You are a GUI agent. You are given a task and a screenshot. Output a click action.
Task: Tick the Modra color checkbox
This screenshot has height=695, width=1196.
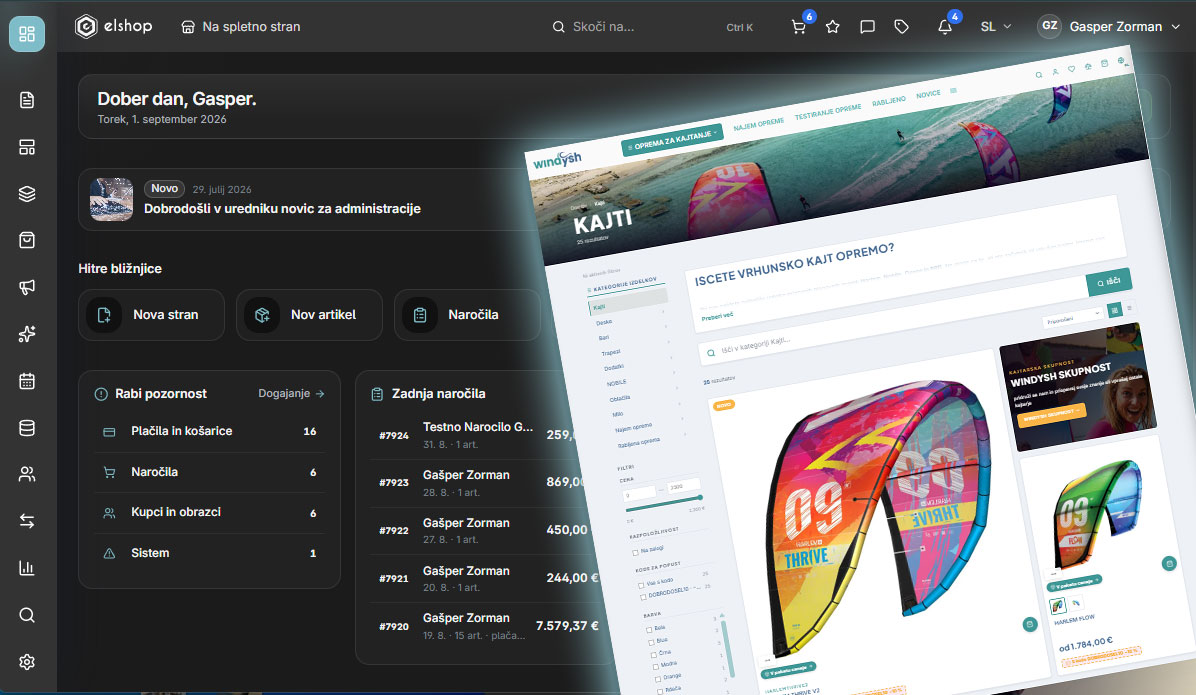pyautogui.click(x=656, y=667)
